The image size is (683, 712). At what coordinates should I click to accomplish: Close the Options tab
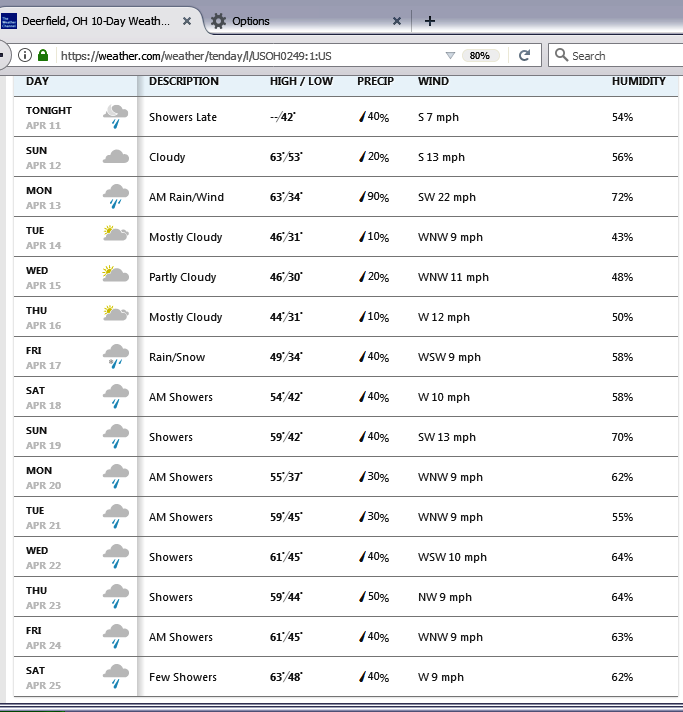396,21
